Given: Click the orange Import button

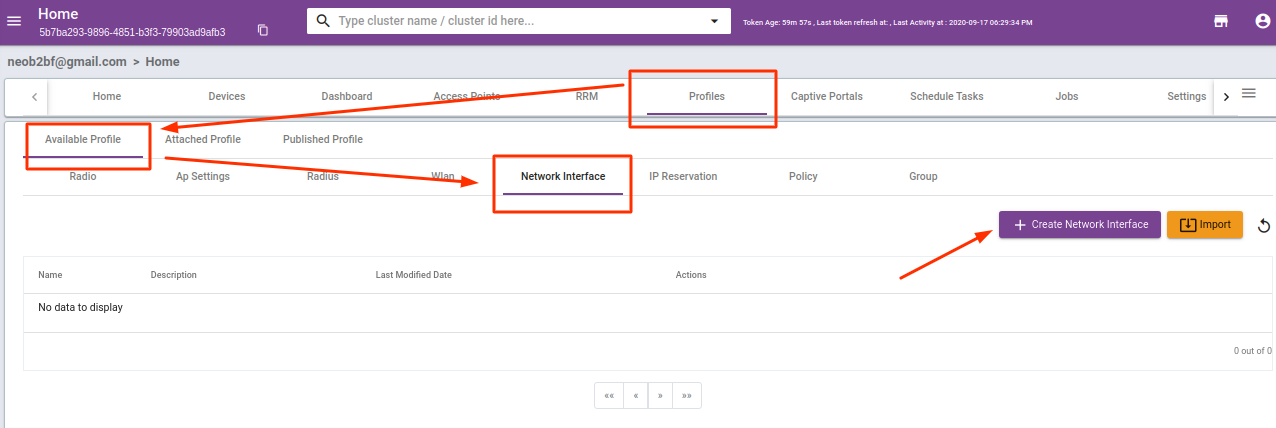Looking at the screenshot, I should (x=1204, y=225).
